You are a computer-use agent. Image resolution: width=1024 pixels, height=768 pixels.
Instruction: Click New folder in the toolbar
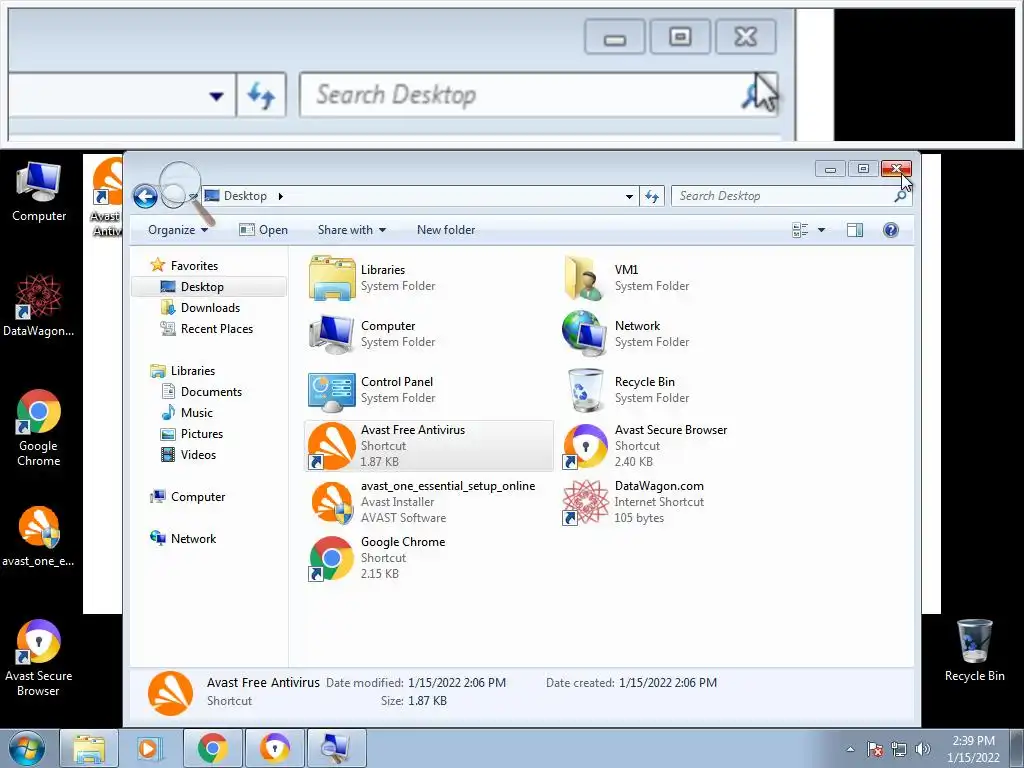click(x=446, y=230)
